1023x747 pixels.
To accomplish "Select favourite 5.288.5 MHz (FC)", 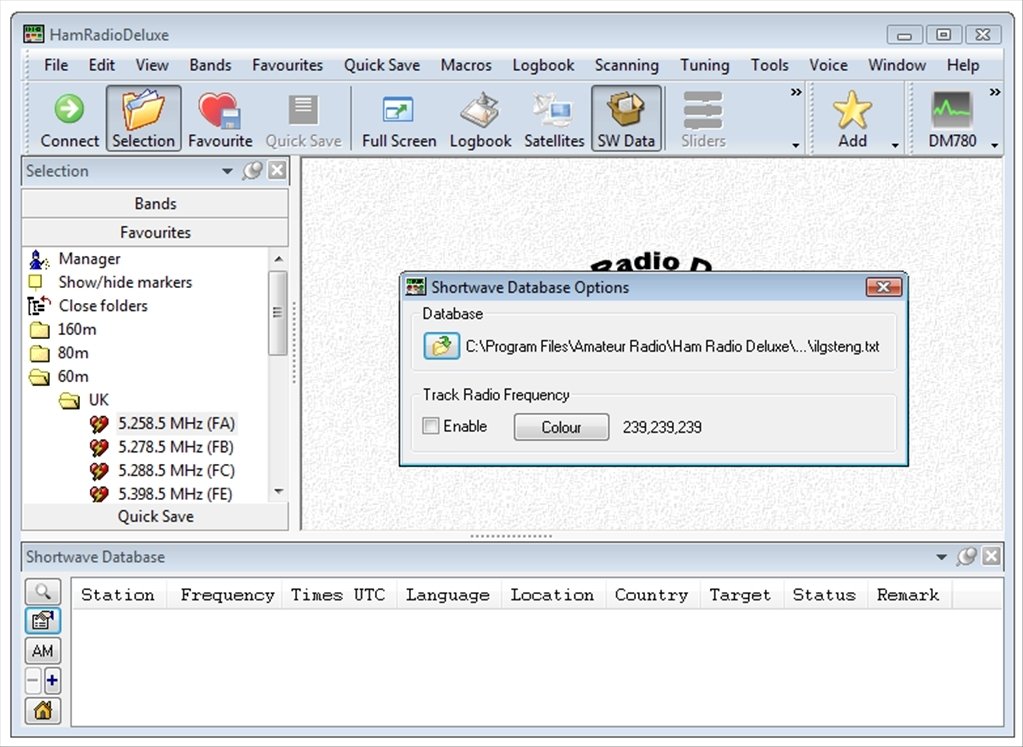I will pyautogui.click(x=176, y=470).
